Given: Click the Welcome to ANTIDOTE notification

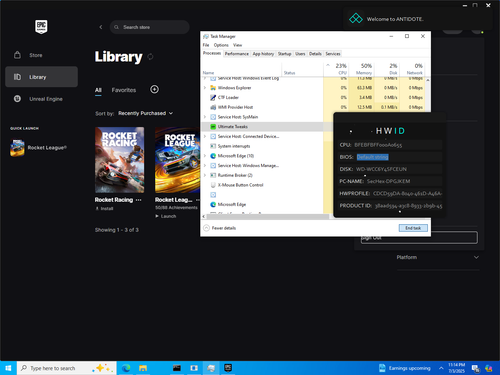Looking at the screenshot, I should 417,19.
